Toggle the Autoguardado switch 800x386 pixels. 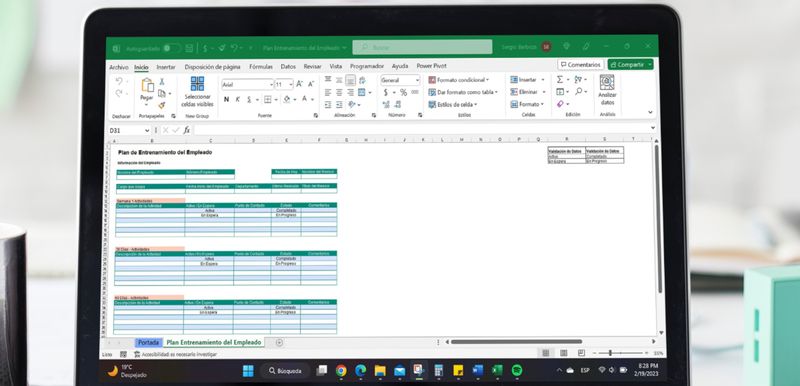point(172,48)
